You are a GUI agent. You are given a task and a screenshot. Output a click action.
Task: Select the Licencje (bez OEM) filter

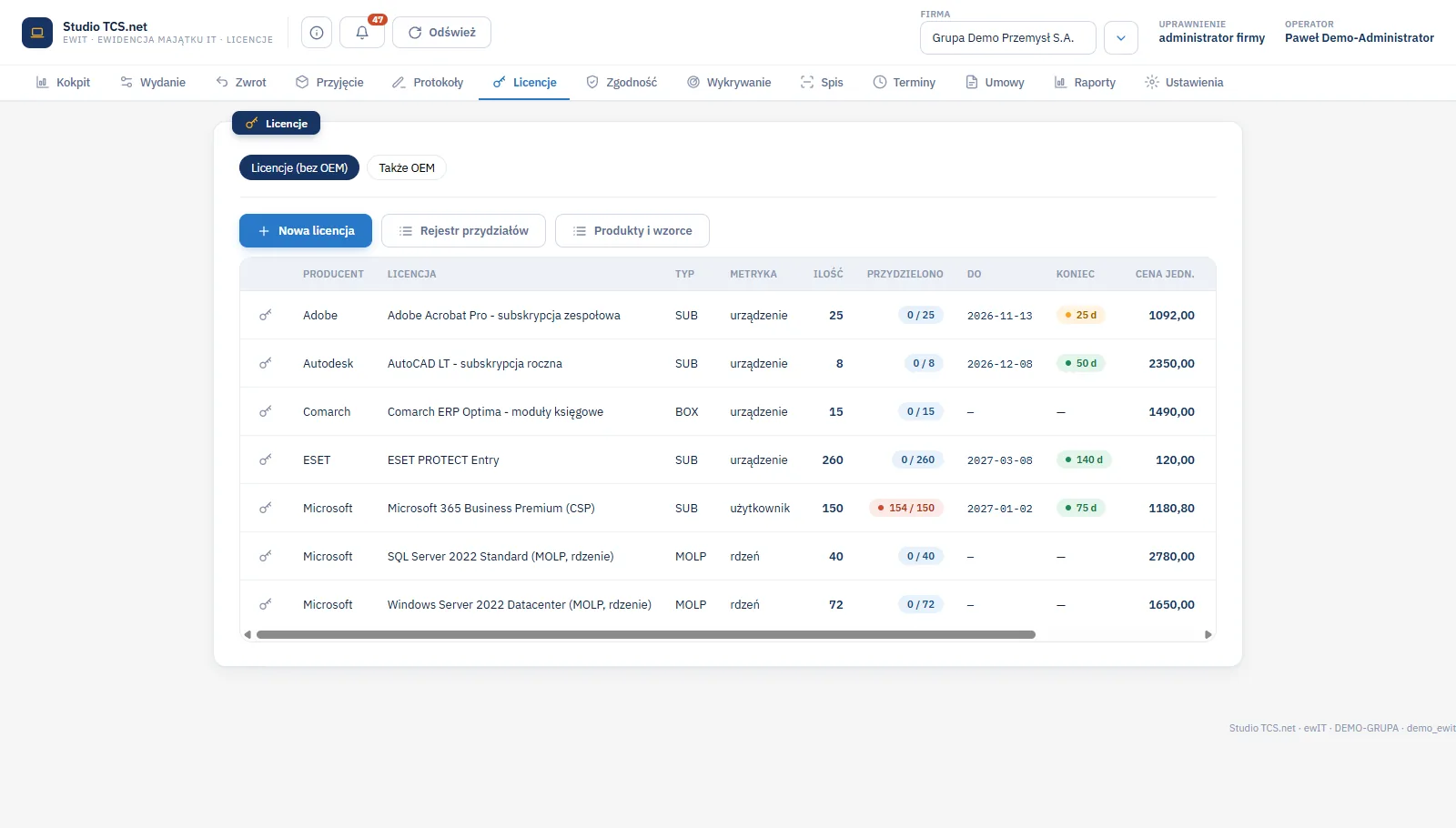coord(299,167)
